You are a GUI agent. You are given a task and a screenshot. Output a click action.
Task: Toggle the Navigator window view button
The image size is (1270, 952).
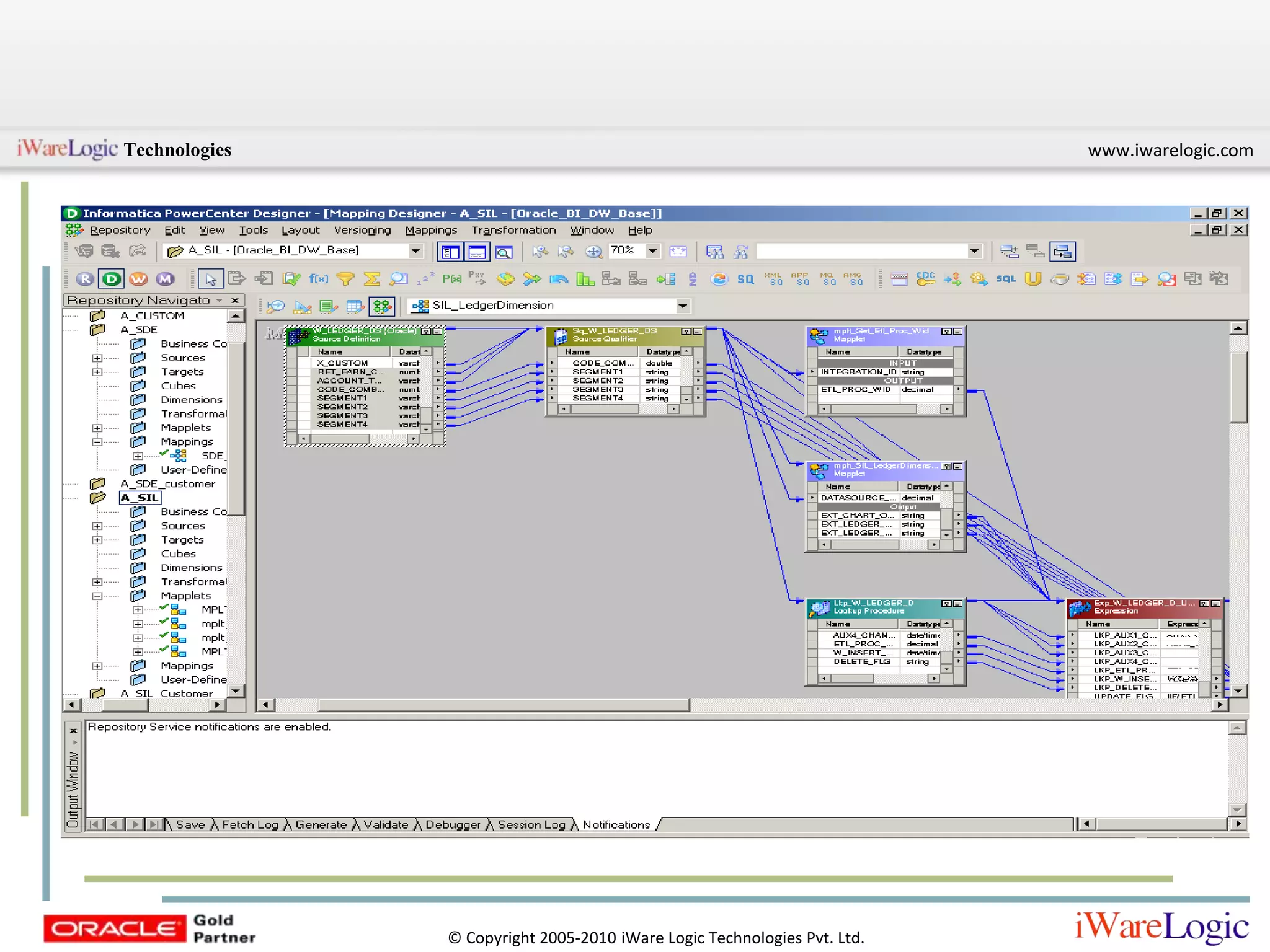pos(450,252)
